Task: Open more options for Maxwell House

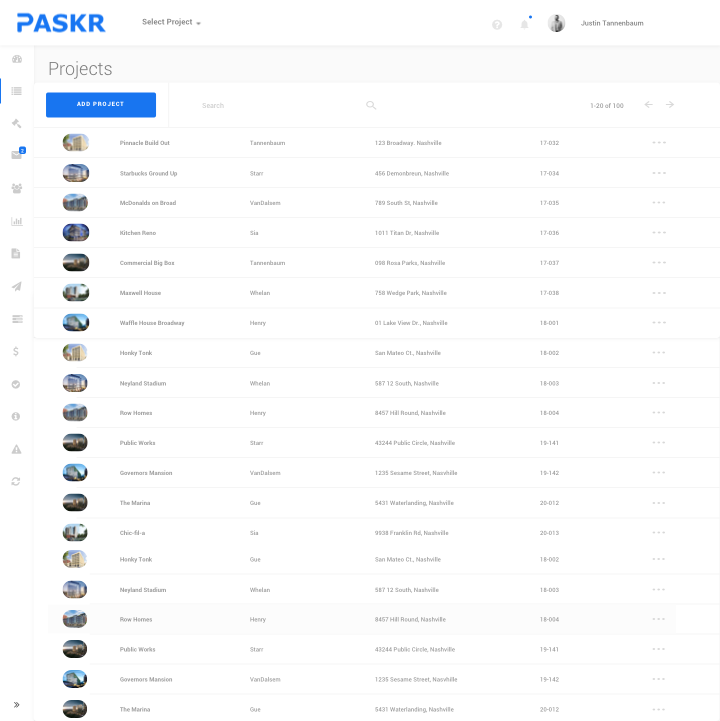Action: 659,292
